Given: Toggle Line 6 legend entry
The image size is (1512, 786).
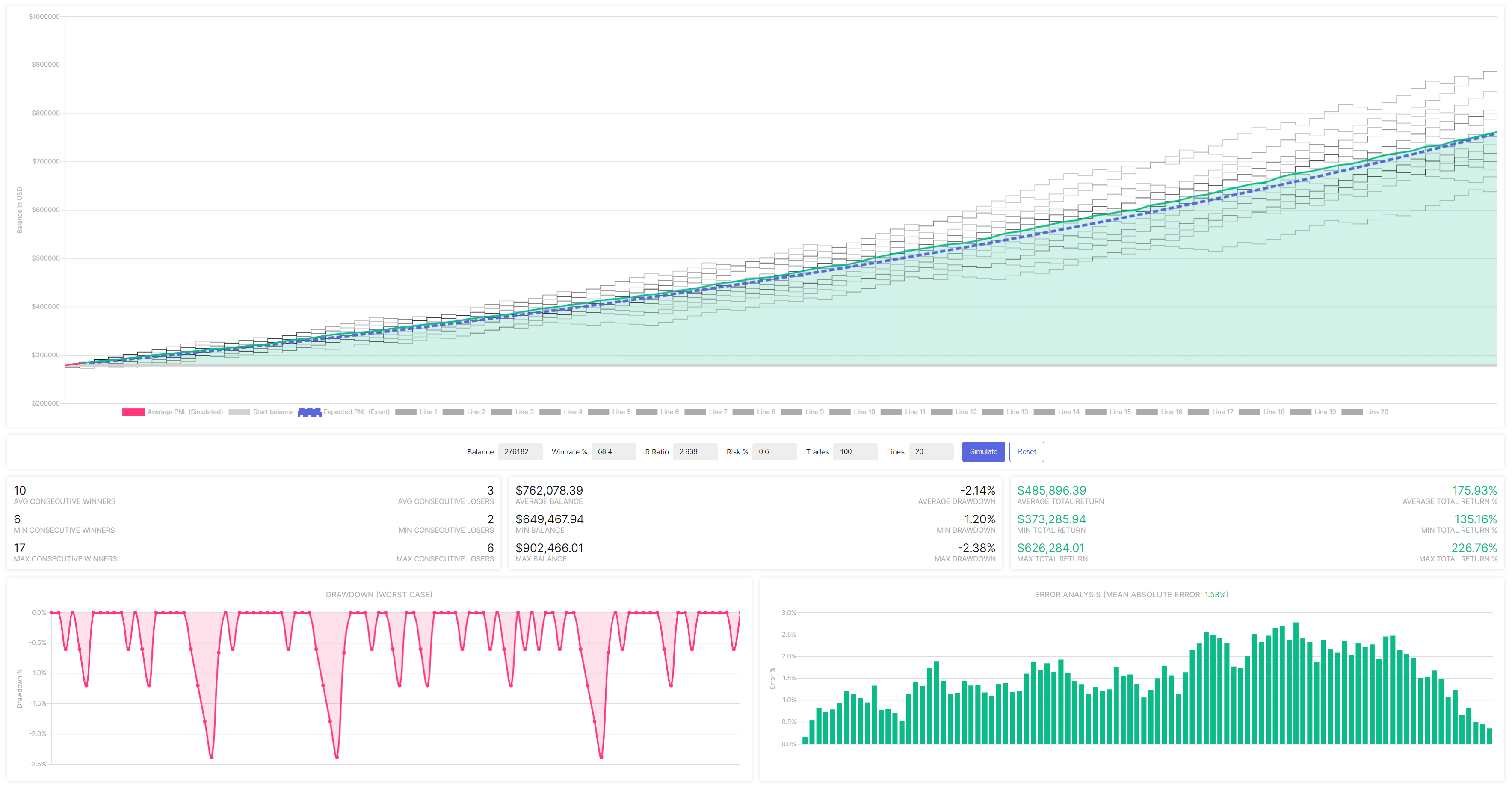Looking at the screenshot, I should [657, 412].
